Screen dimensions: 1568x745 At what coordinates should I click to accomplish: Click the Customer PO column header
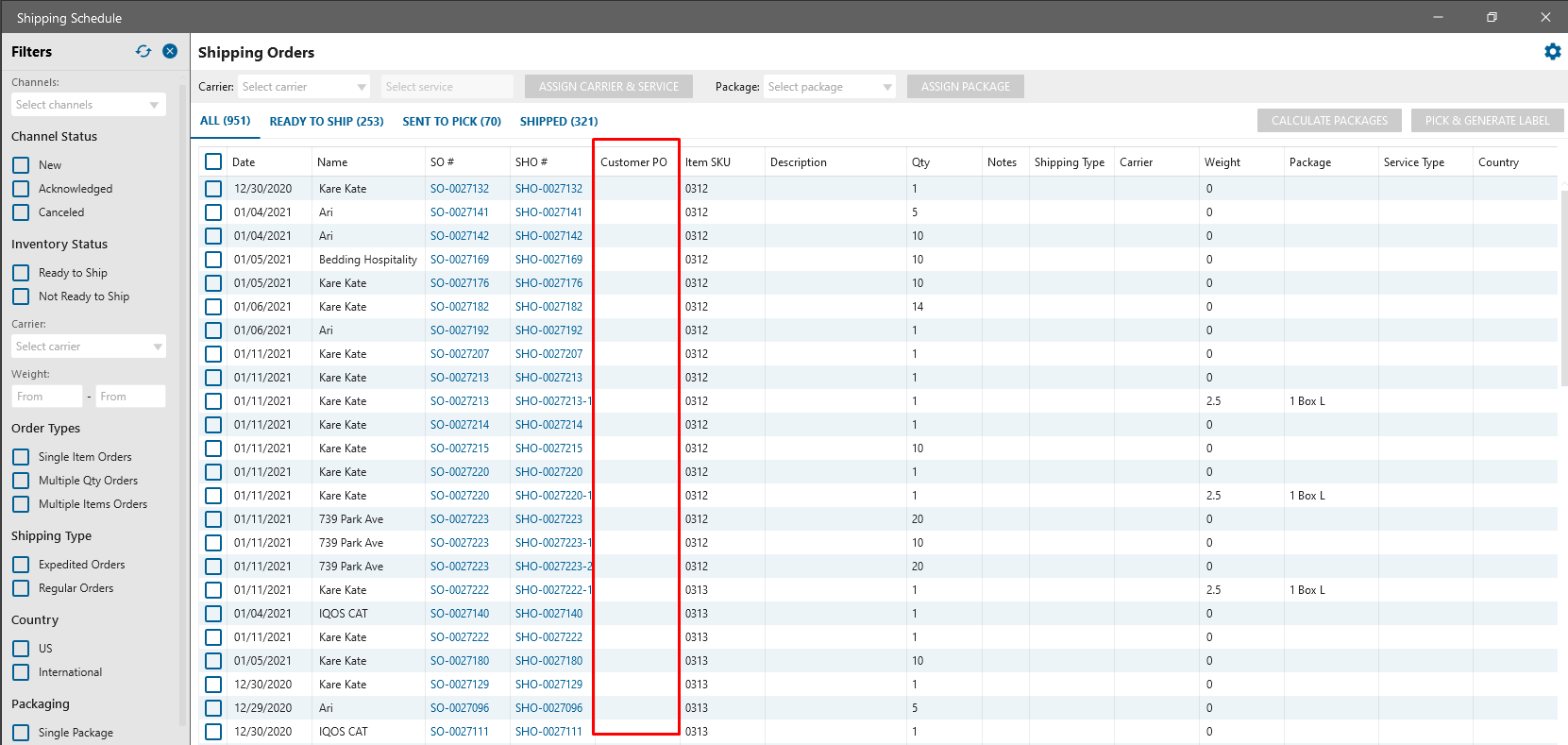click(633, 162)
